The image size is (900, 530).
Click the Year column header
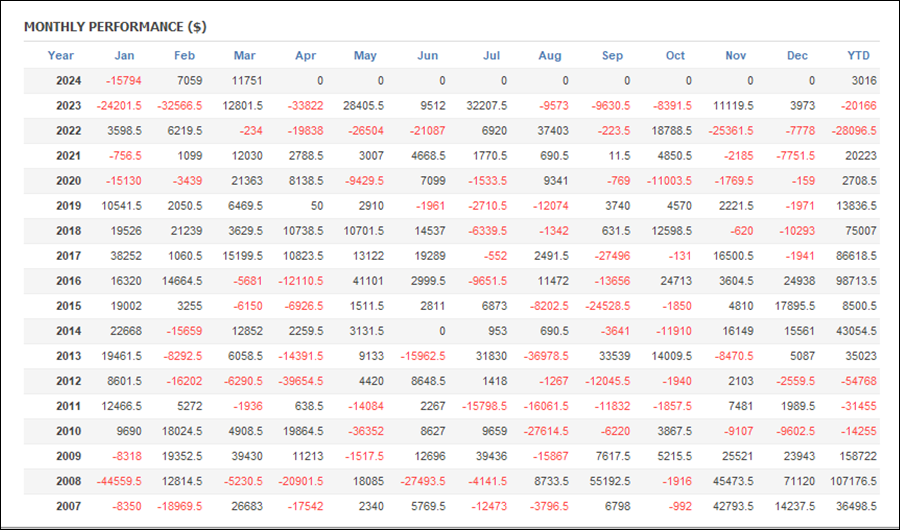click(60, 56)
